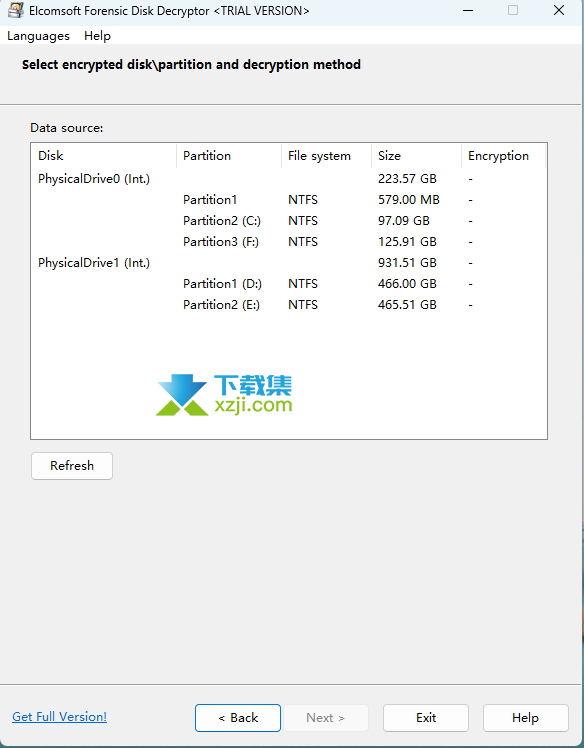This screenshot has height=748, width=584.
Task: Click the Elcomsoft app icon in title bar
Action: (x=16, y=10)
